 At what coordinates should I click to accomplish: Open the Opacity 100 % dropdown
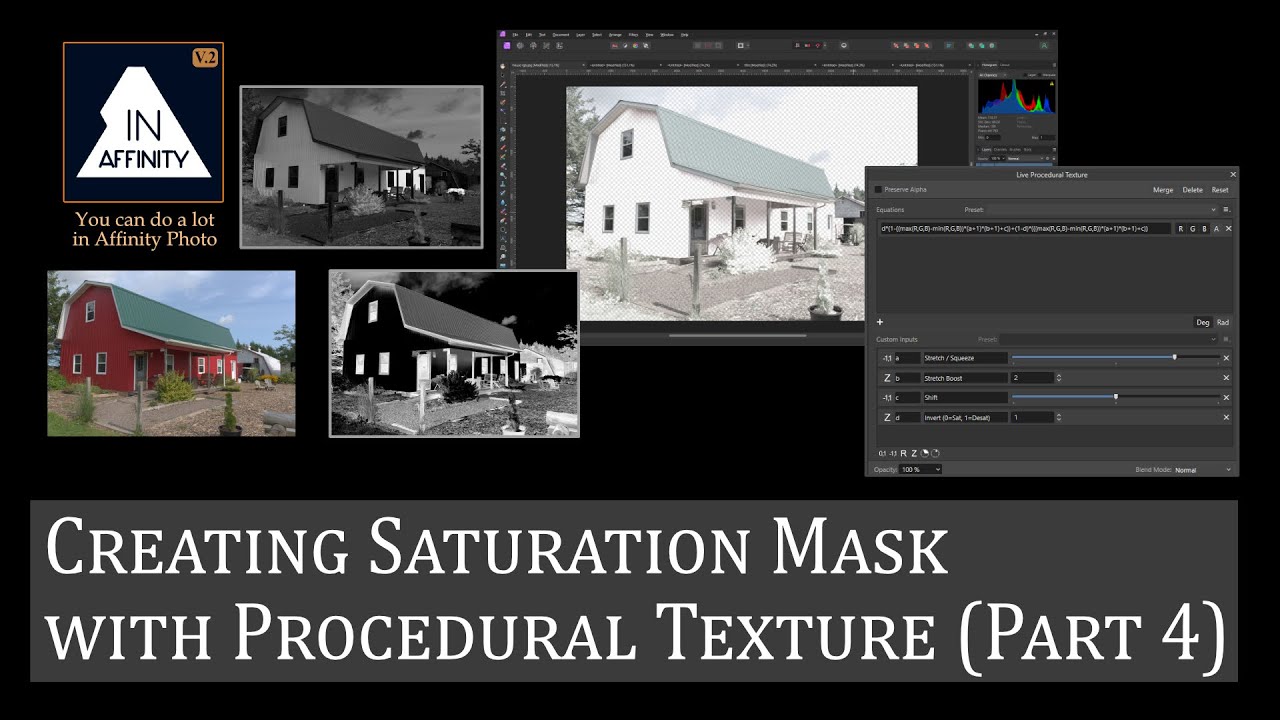pos(920,470)
